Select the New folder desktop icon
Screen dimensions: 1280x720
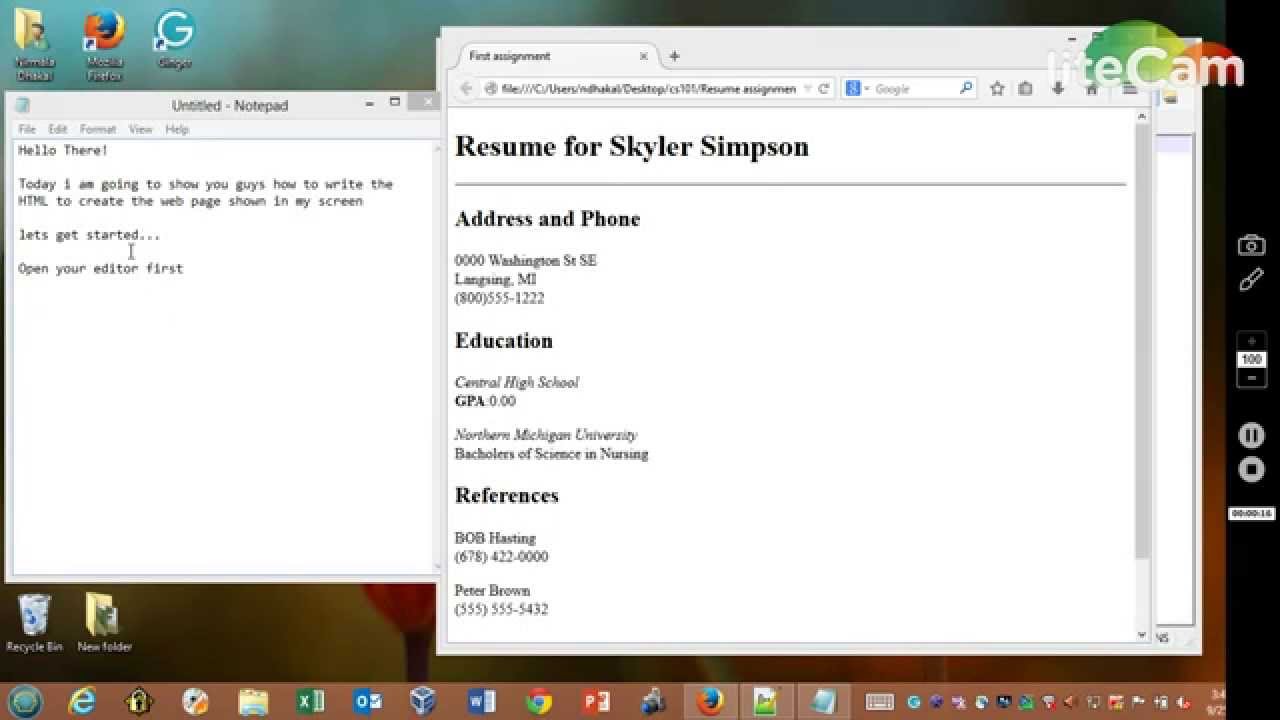point(104,622)
